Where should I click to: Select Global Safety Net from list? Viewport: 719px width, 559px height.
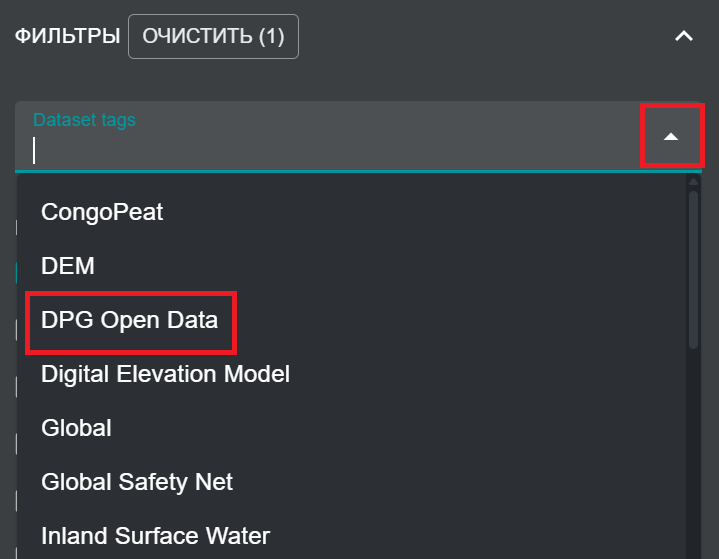click(x=137, y=482)
